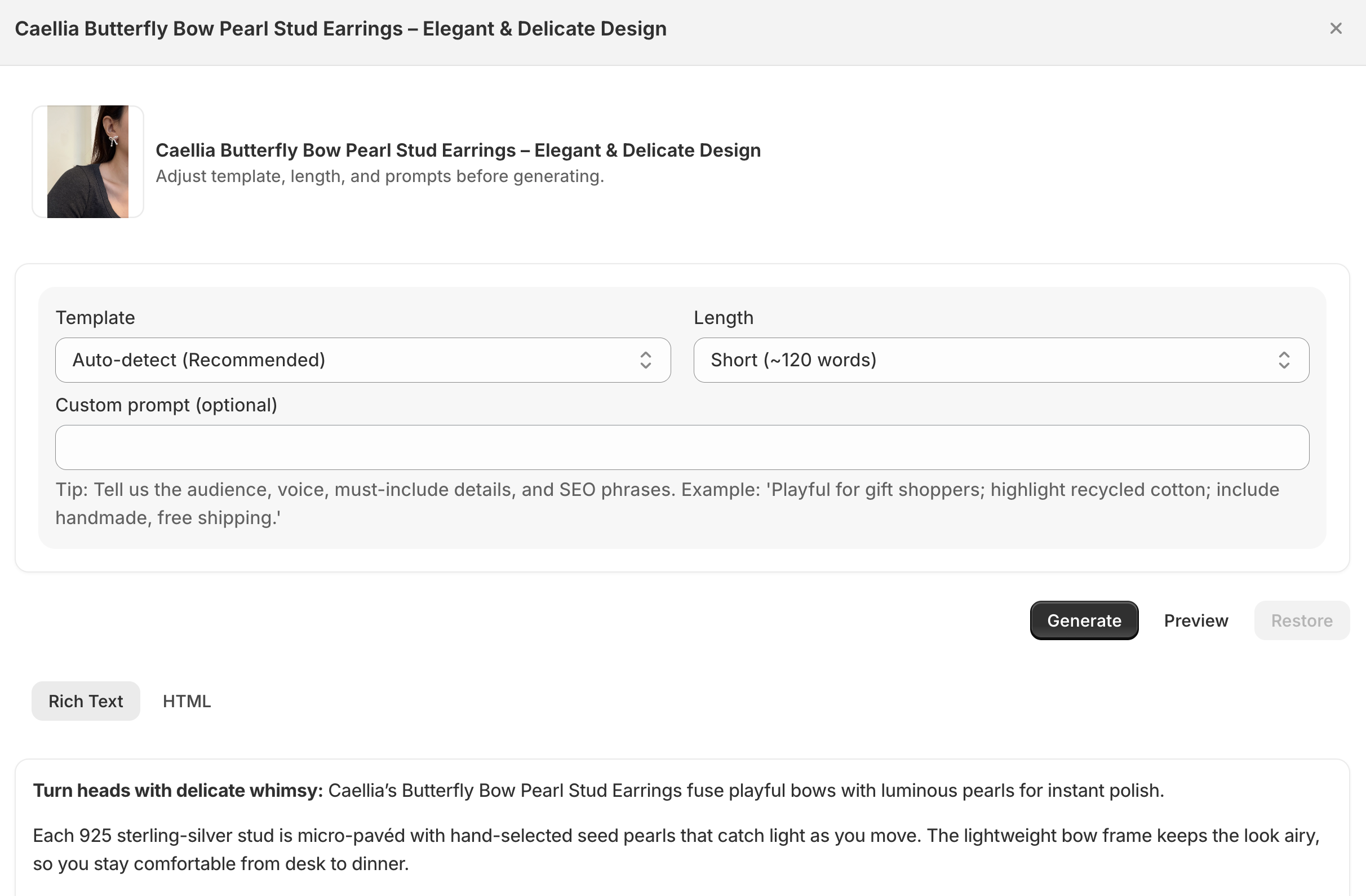Image resolution: width=1366 pixels, height=896 pixels.
Task: Close the product description dialog
Action: pyautogui.click(x=1336, y=28)
